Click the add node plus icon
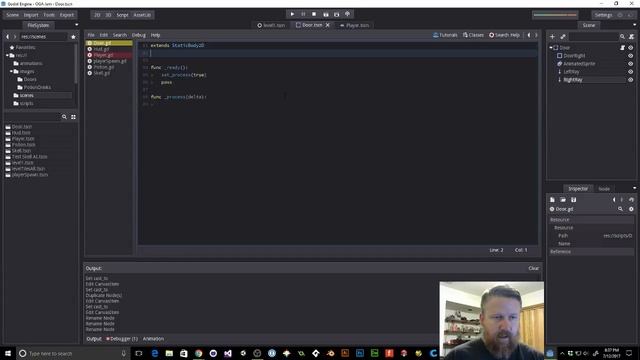Viewport: 640px width, 360px height. coord(552,37)
